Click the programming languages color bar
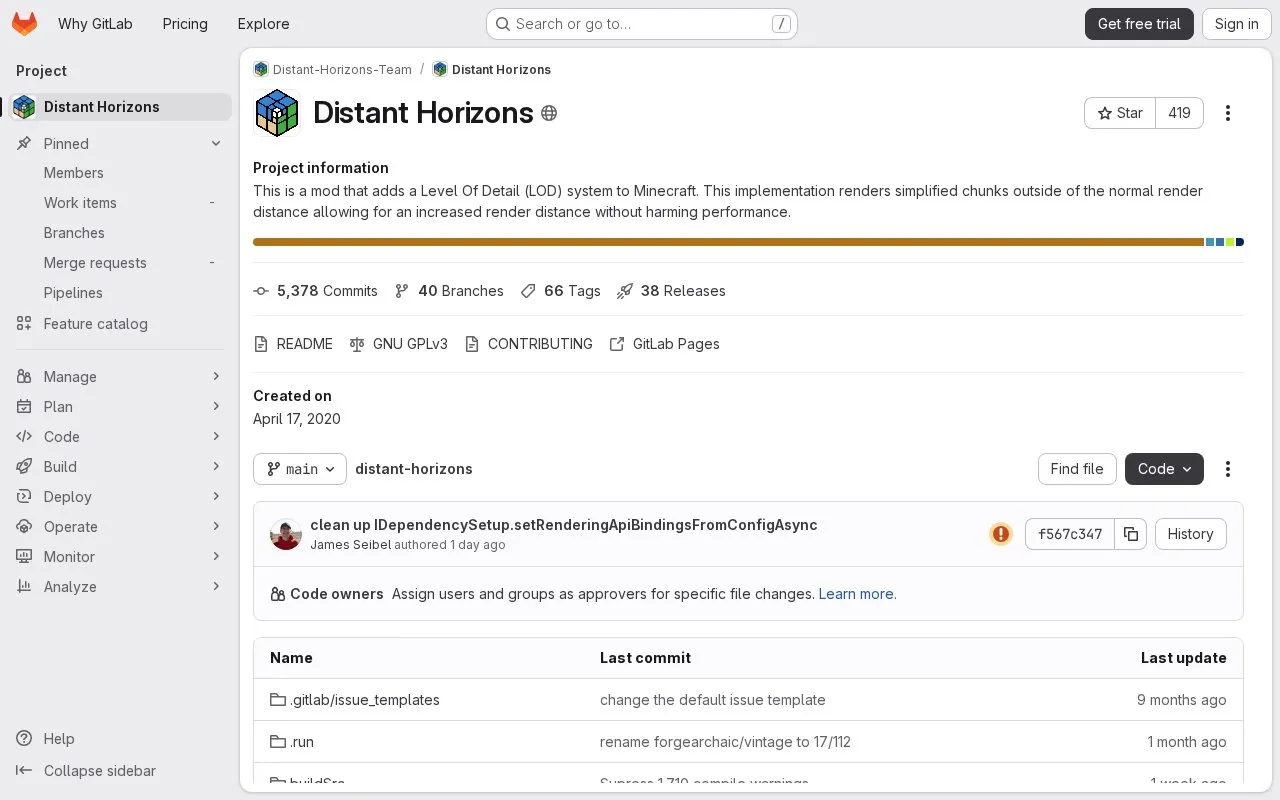1280x800 pixels. coord(748,242)
